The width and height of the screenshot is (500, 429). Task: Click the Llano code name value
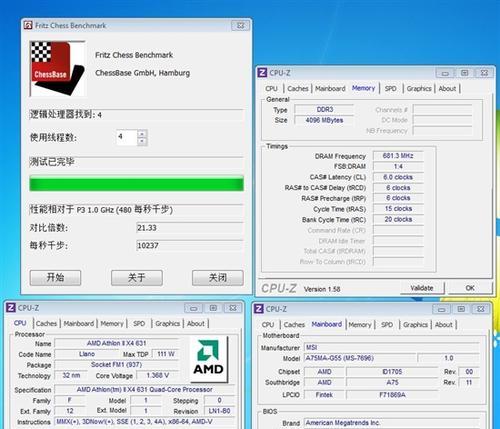(87, 354)
